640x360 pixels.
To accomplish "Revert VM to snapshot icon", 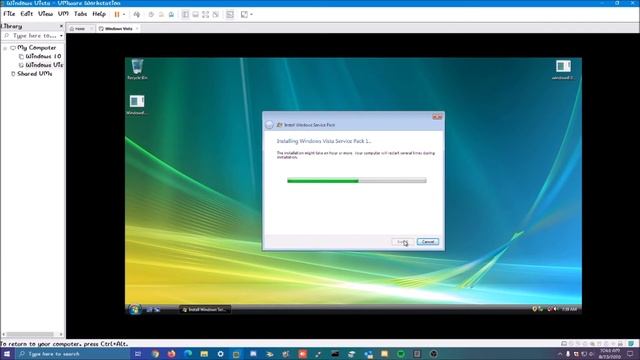I will tap(161, 14).
